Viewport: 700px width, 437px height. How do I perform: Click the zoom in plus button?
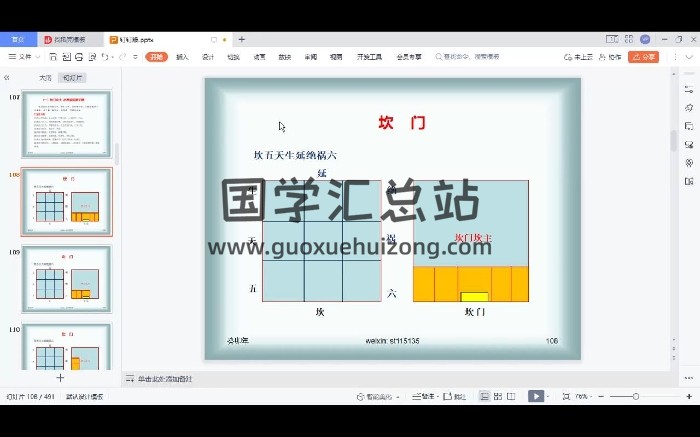pos(689,396)
